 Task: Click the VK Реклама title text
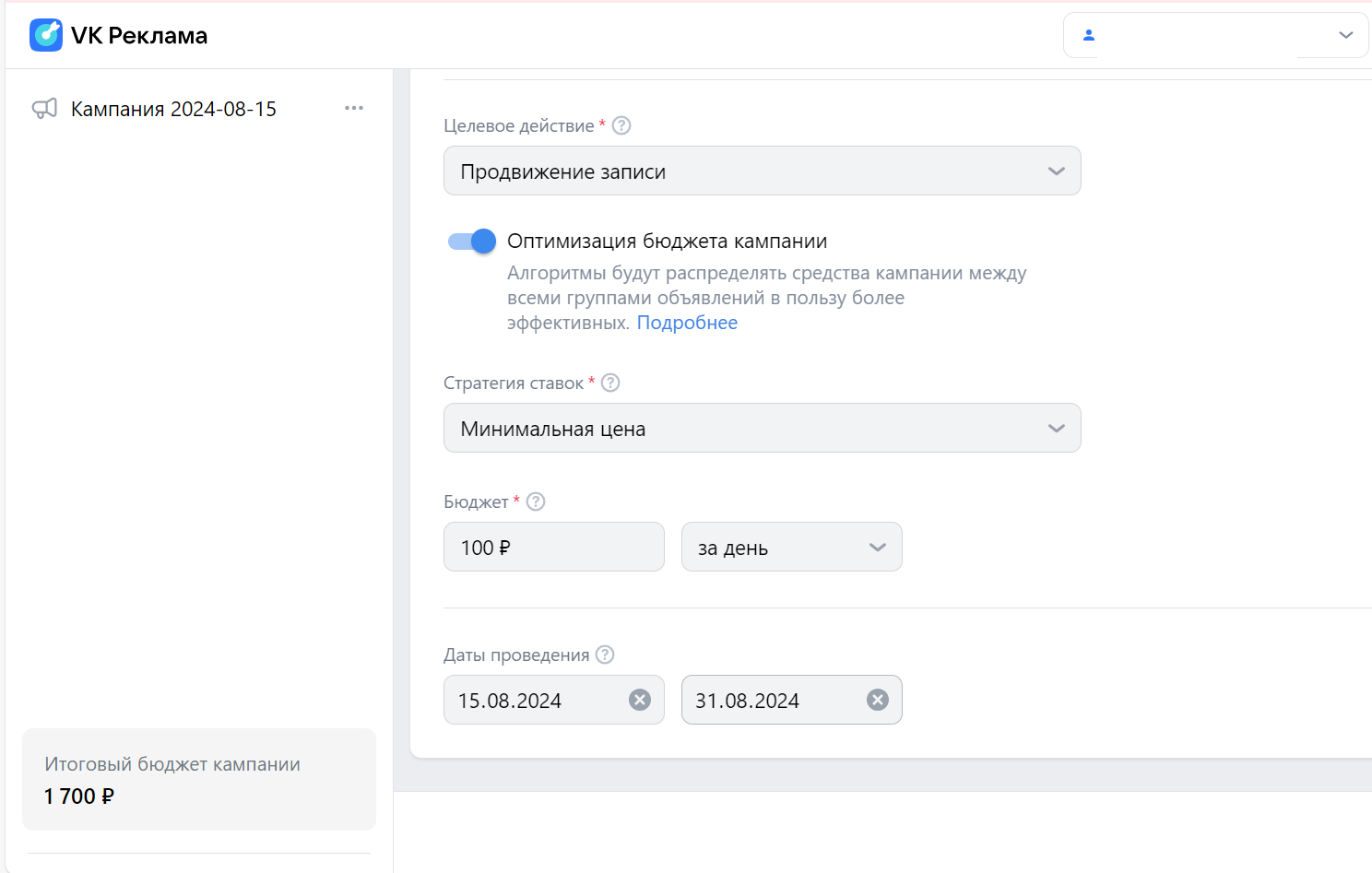tap(139, 35)
